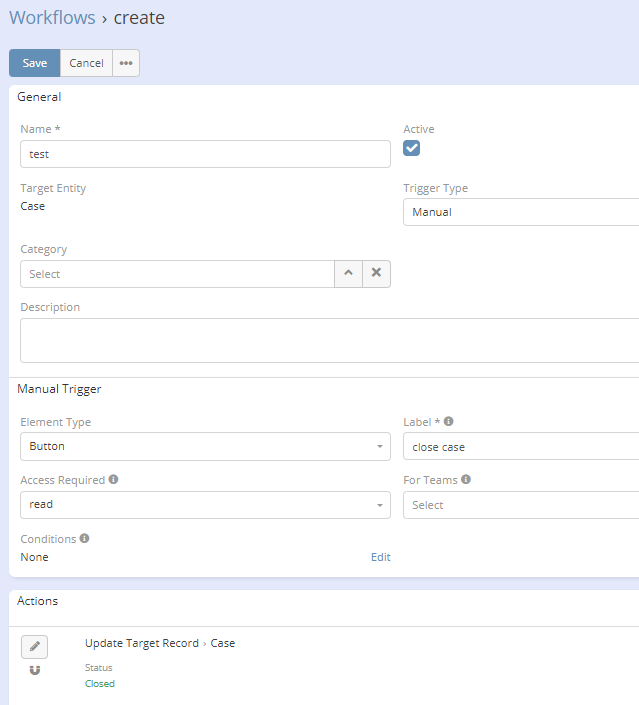Click into the Name input field
The height and width of the screenshot is (705, 639).
point(205,154)
